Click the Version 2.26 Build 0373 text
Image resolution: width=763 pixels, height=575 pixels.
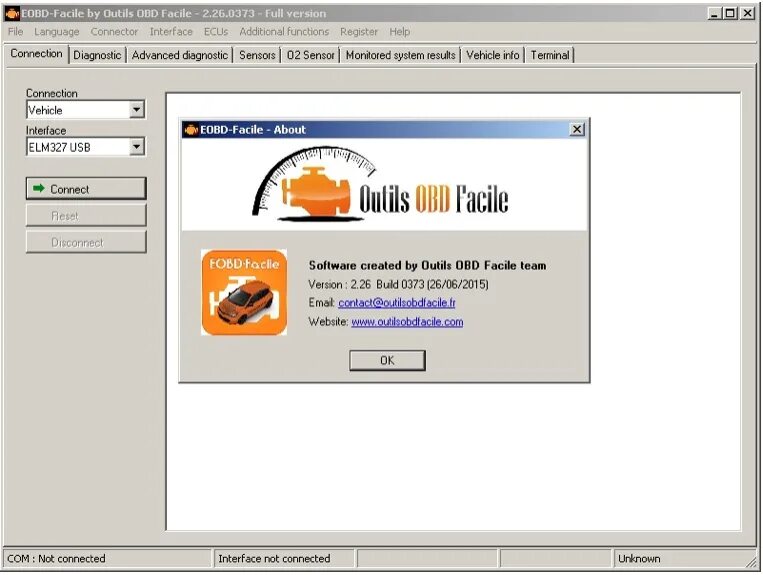(x=399, y=284)
